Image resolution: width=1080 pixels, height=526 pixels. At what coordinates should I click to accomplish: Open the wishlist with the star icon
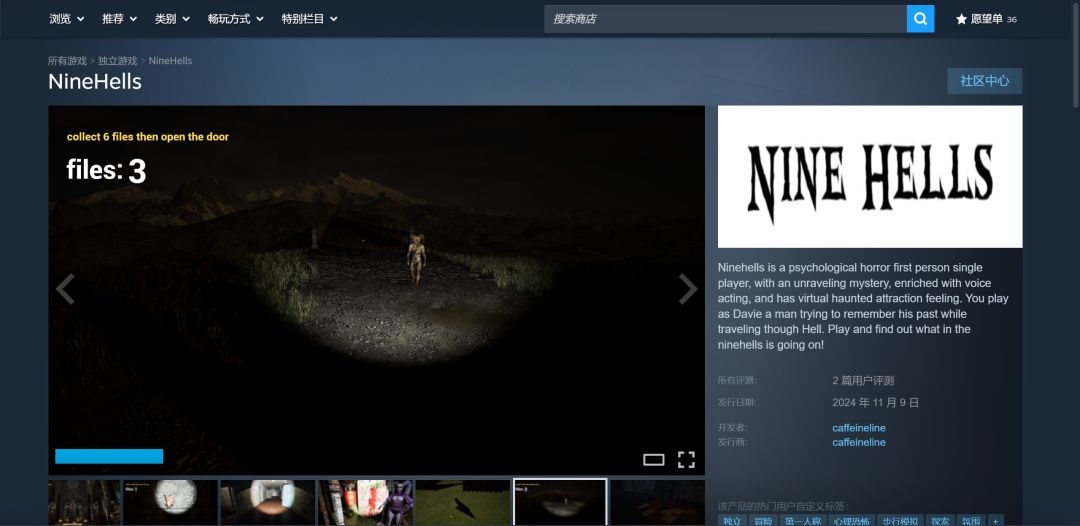(x=986, y=19)
